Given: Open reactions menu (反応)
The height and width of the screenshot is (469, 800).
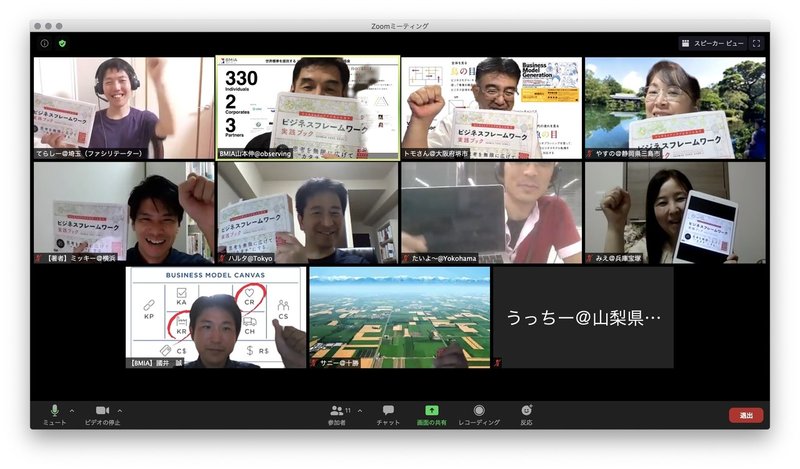Looking at the screenshot, I should click(x=527, y=414).
